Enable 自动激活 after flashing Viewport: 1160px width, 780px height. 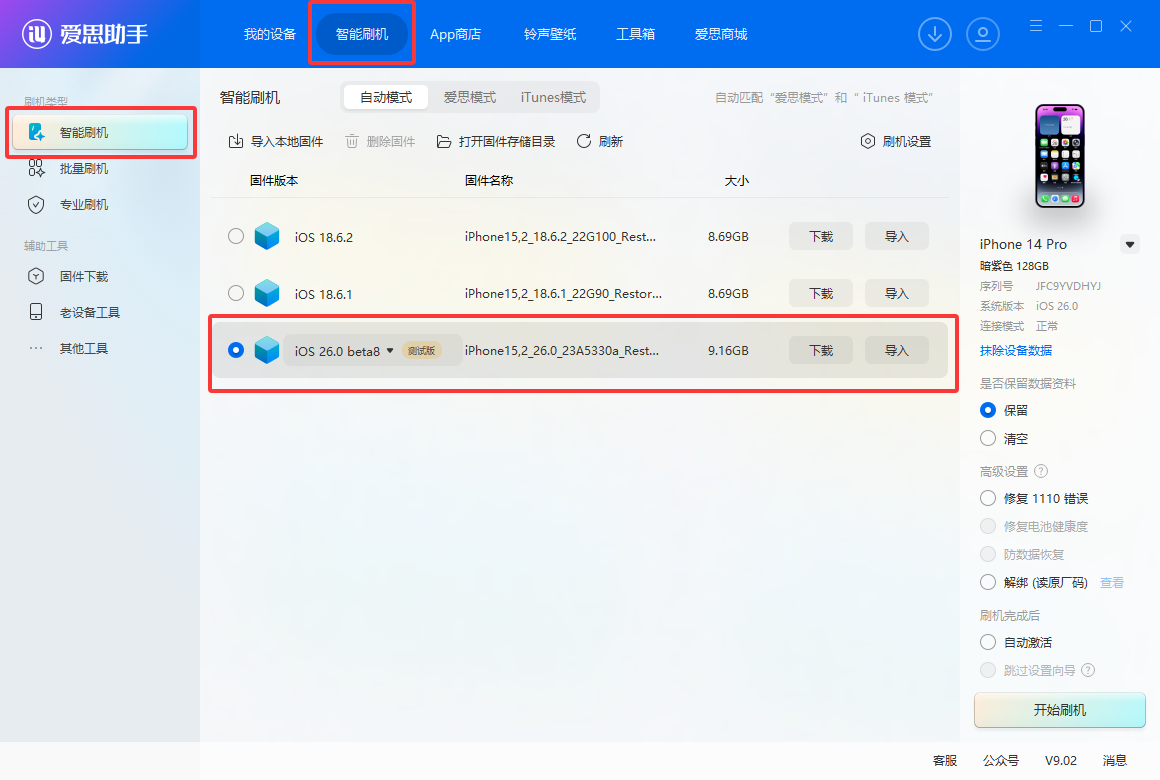point(988,641)
